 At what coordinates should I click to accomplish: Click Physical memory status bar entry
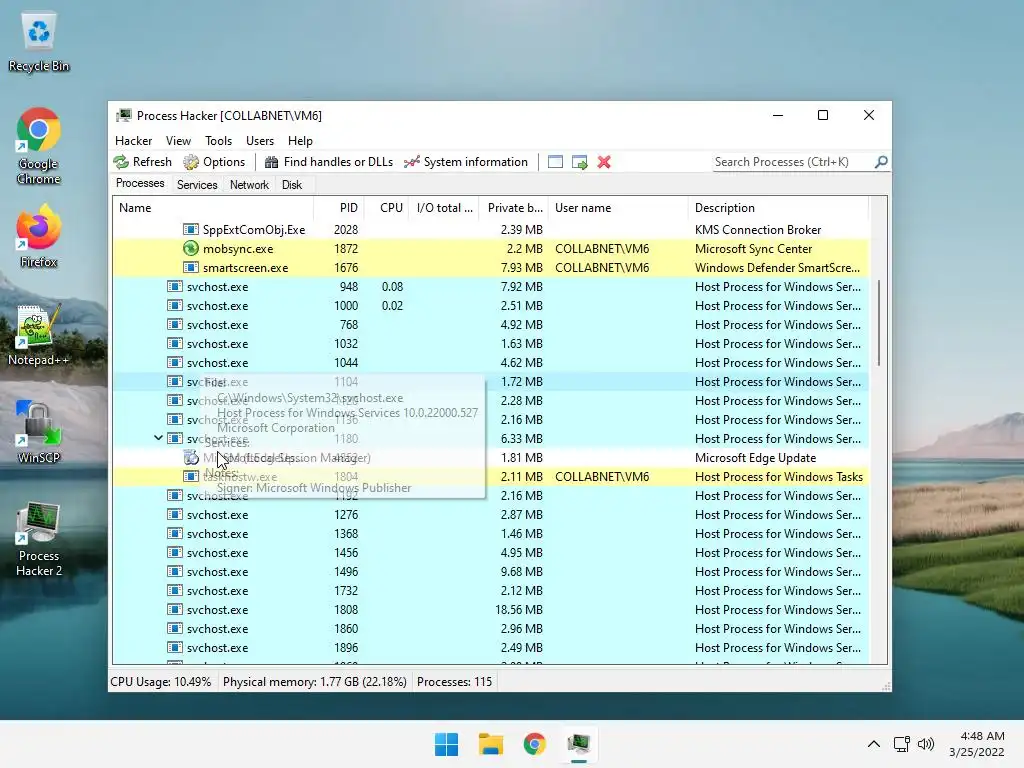(x=314, y=682)
